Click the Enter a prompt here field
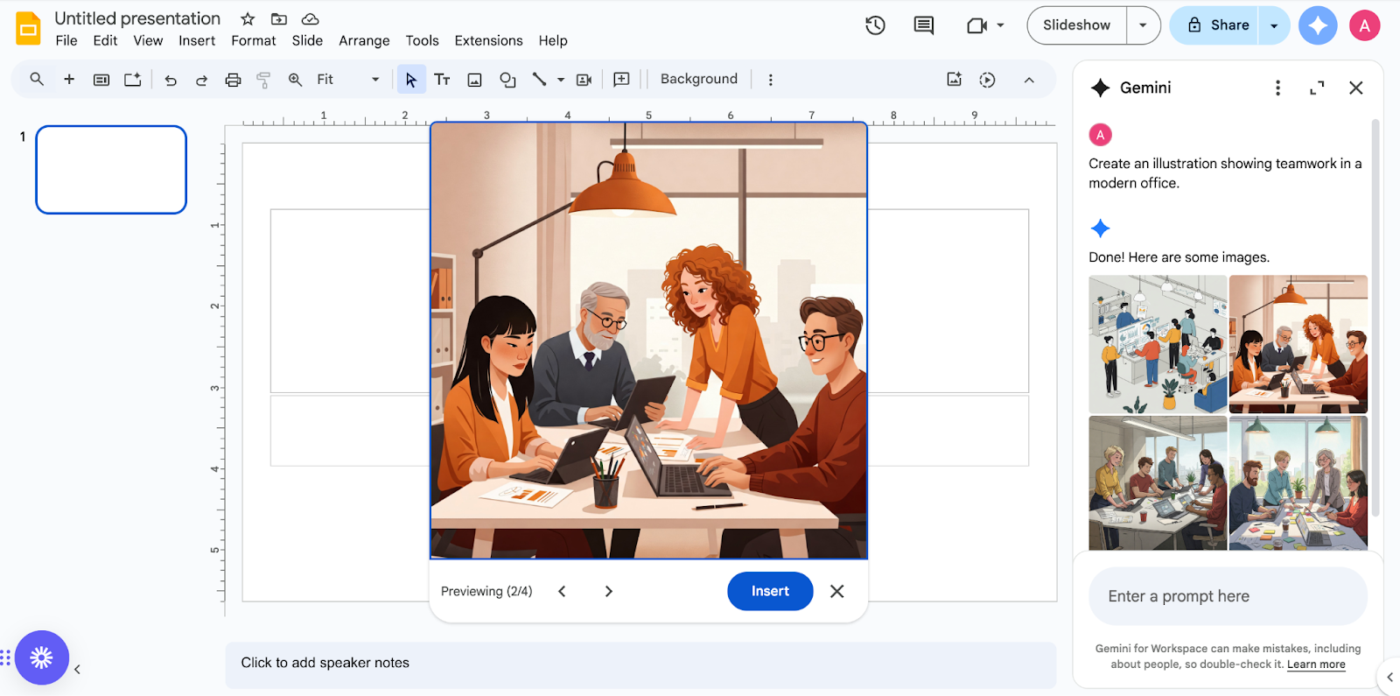The width and height of the screenshot is (1400, 696). 1227,597
